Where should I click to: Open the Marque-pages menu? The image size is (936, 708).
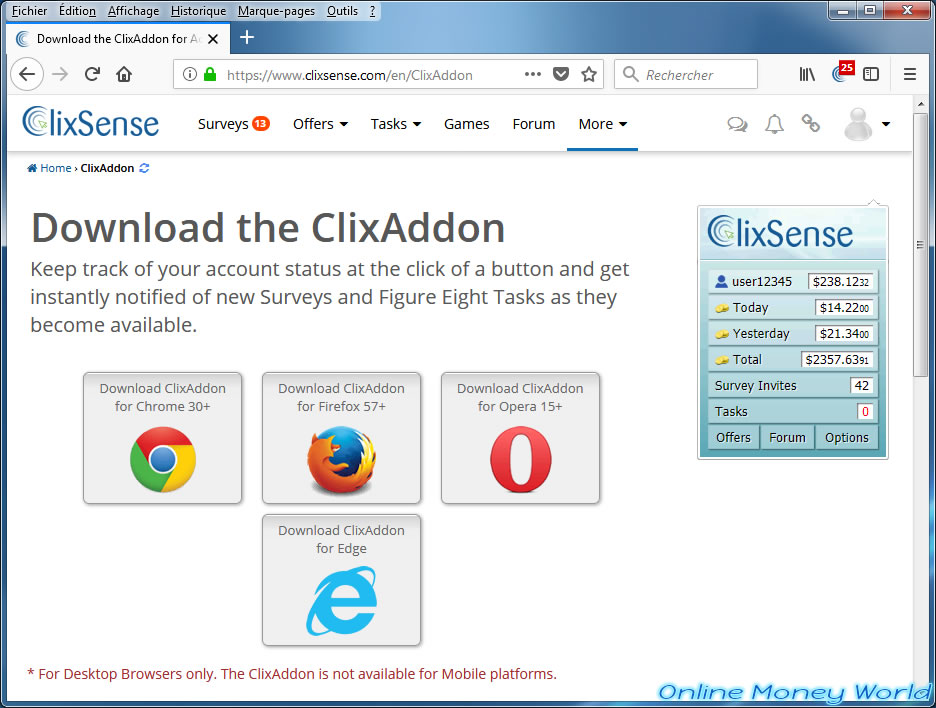[x=276, y=11]
